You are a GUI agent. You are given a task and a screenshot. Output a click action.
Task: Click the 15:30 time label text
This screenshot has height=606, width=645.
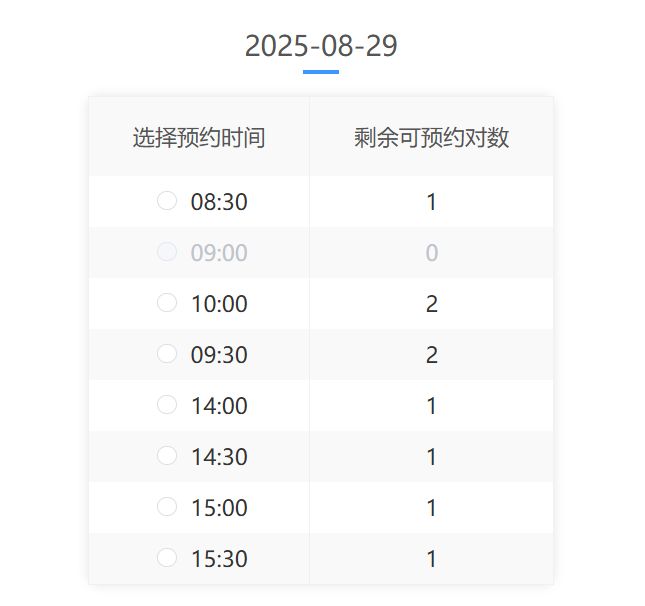click(219, 559)
